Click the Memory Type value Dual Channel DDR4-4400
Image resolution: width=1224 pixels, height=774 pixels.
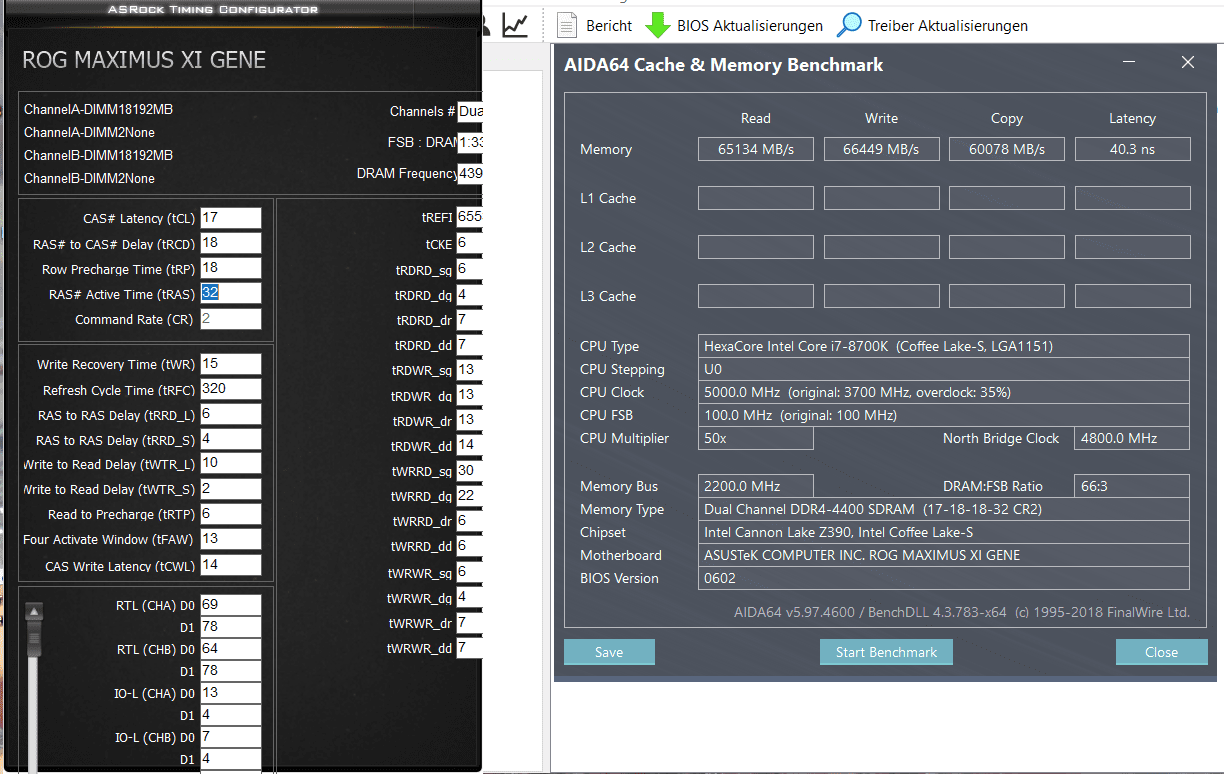click(944, 509)
